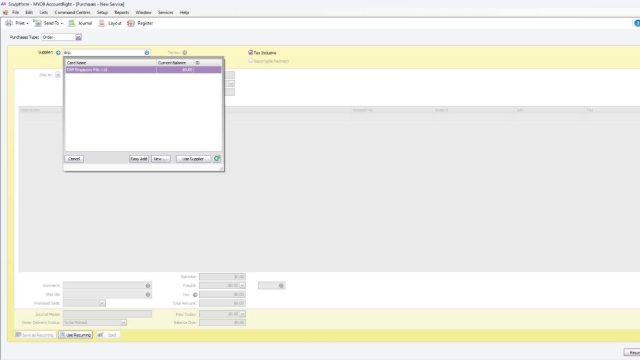This screenshot has height=360, width=640.
Task: Click the Card Name column header
Action: tap(111, 63)
